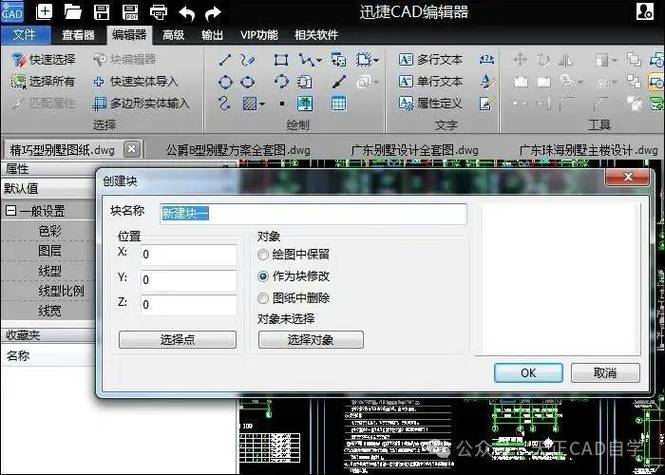Viewport: 665px width, 475px height.
Task: Click the insert image picture icon
Action: (x=305, y=103)
